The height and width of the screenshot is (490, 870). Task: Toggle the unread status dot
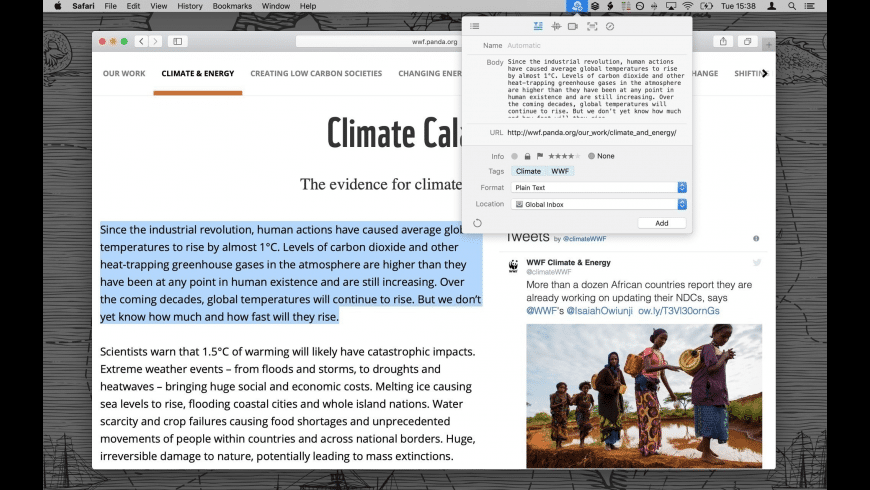click(514, 156)
